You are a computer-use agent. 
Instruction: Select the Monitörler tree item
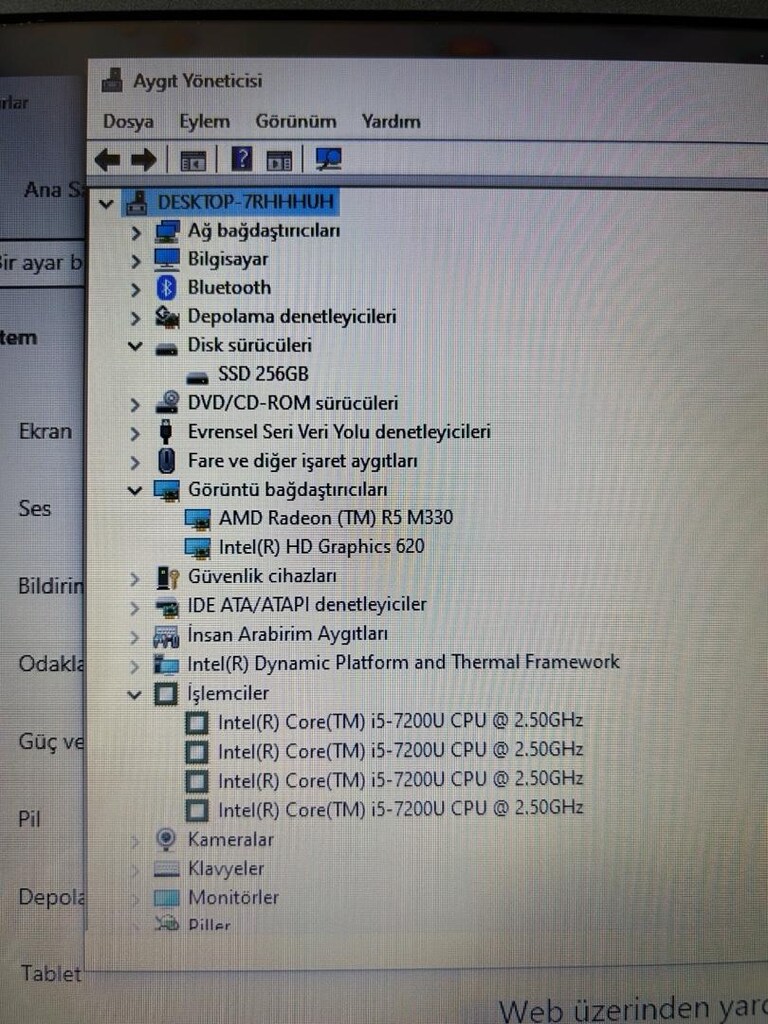[x=233, y=898]
